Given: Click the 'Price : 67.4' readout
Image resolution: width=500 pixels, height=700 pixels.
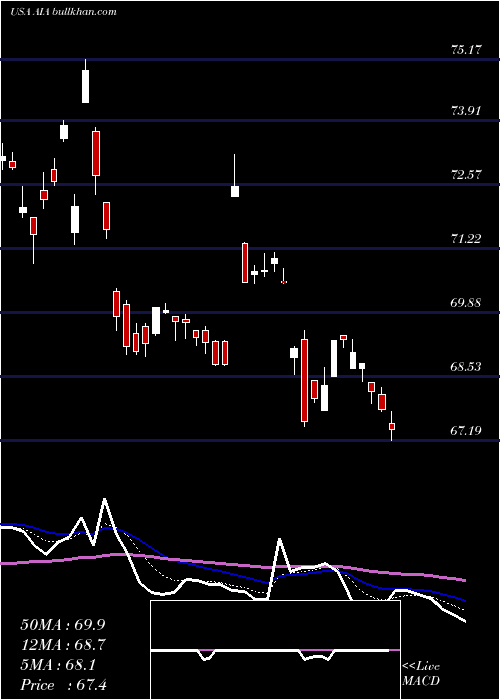Looking at the screenshot, I should pyautogui.click(x=63, y=685).
